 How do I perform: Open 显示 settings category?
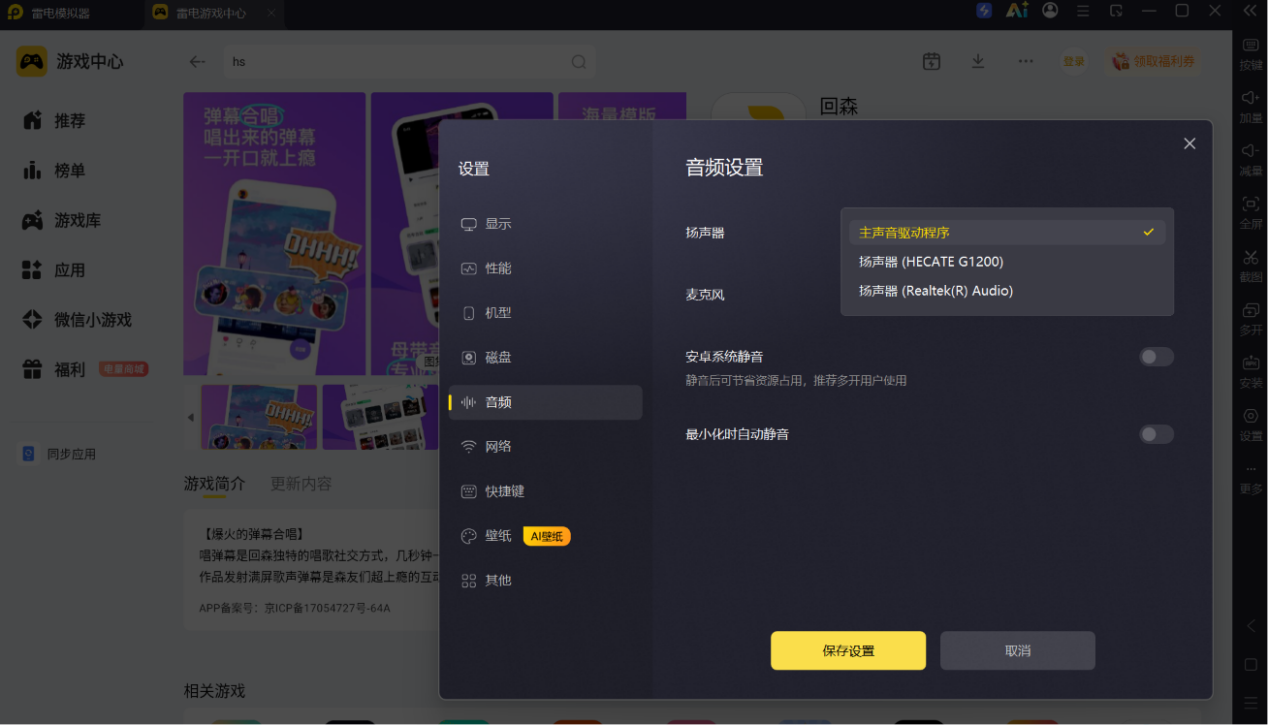coord(545,224)
